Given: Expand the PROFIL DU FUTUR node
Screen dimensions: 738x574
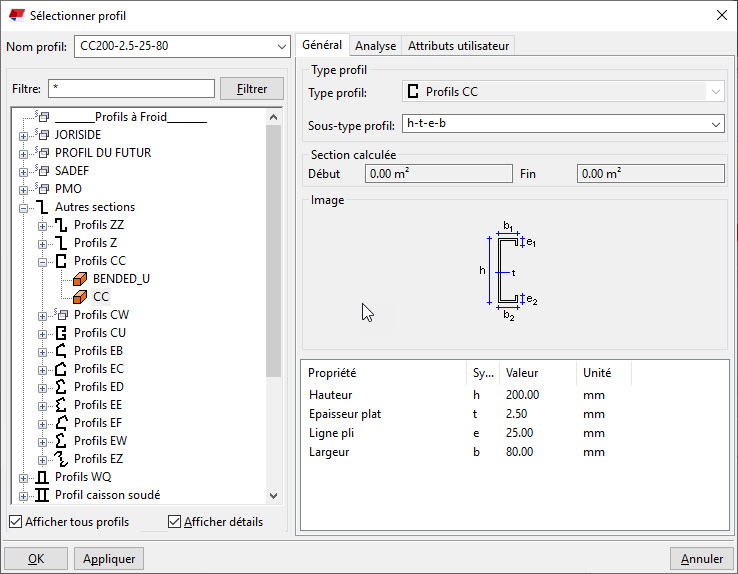Looking at the screenshot, I should (x=23, y=154).
